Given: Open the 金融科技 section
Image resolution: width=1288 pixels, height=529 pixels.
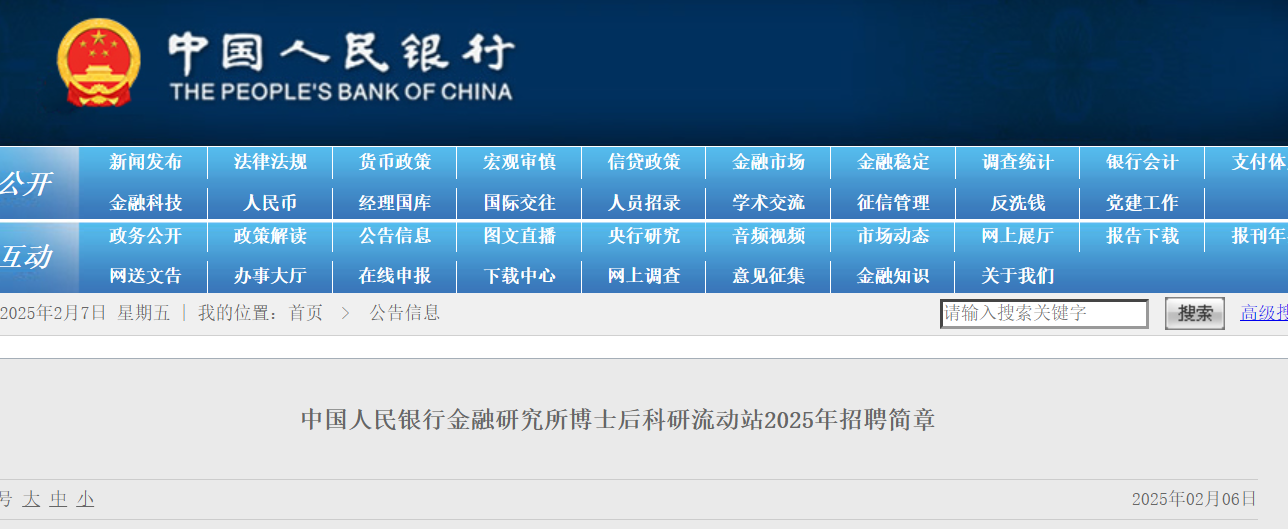Looking at the screenshot, I should 146,203.
